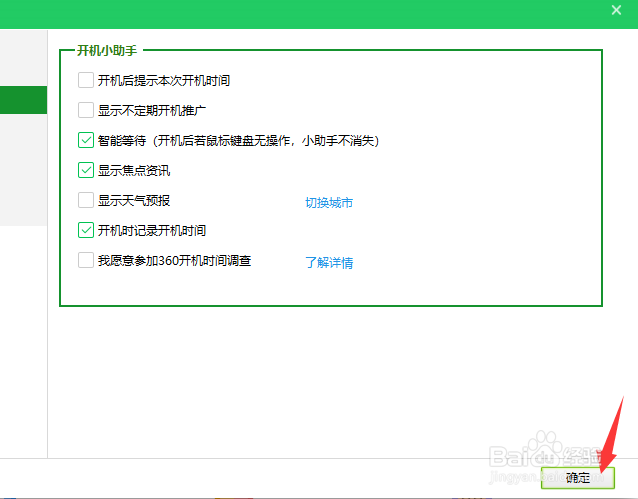638x499 pixels.
Task: Click the 开机后提示本次开机时间 label text
Action: pos(164,81)
